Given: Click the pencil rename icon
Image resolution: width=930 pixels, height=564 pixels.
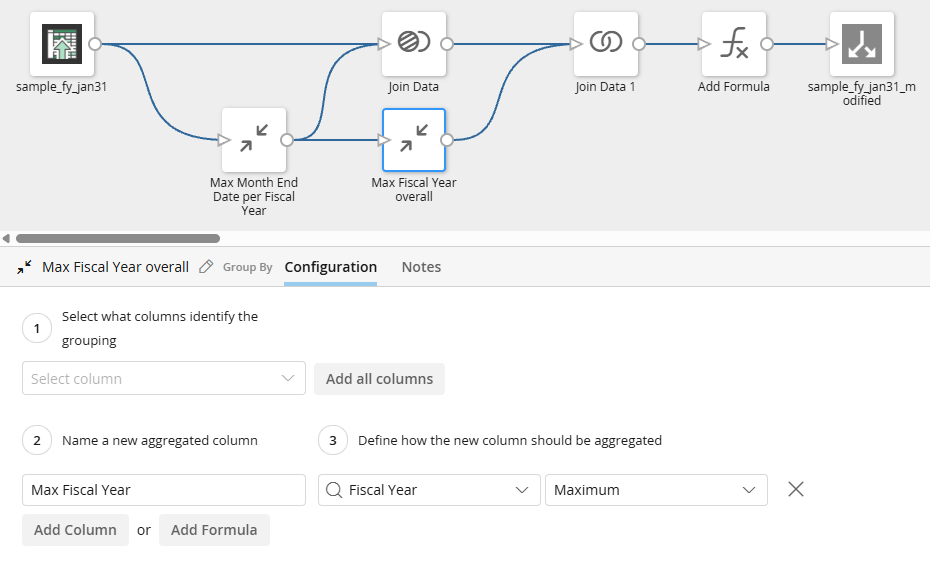Looking at the screenshot, I should 207,267.
